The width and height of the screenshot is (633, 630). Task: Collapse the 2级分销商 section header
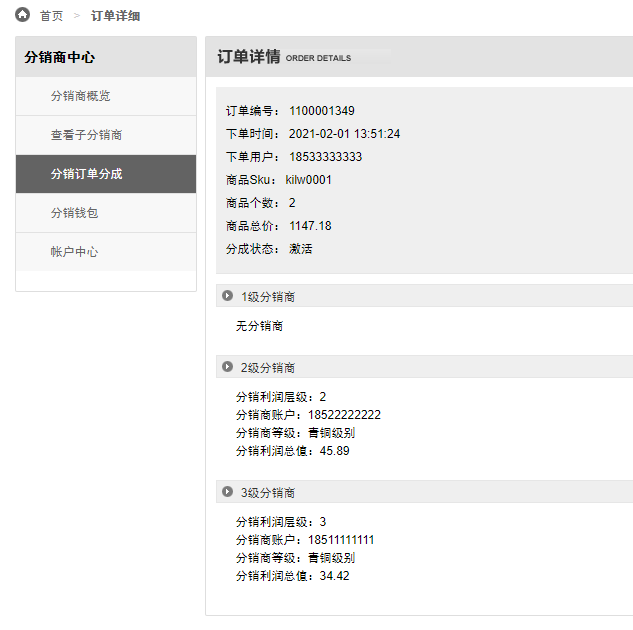[x=424, y=367]
